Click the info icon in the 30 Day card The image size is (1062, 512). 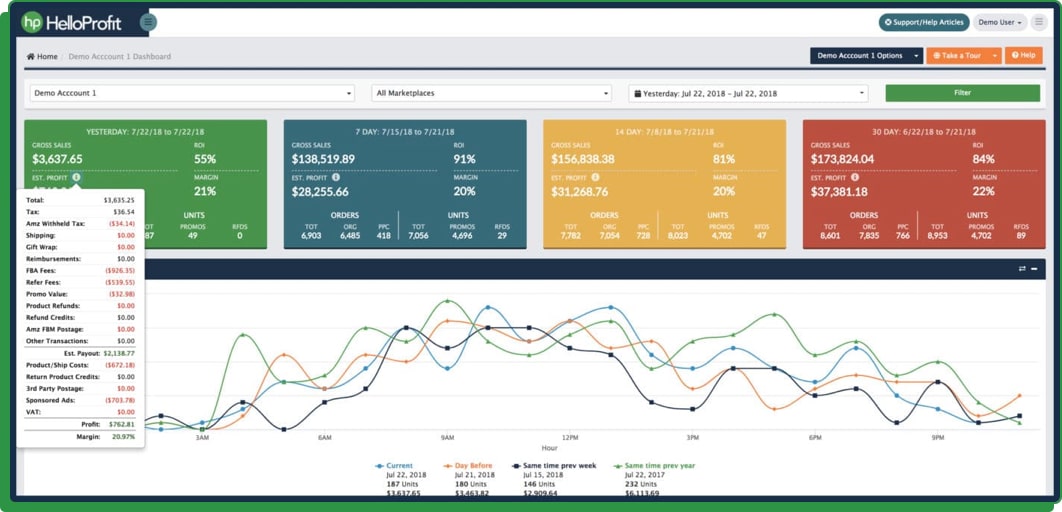855,177
